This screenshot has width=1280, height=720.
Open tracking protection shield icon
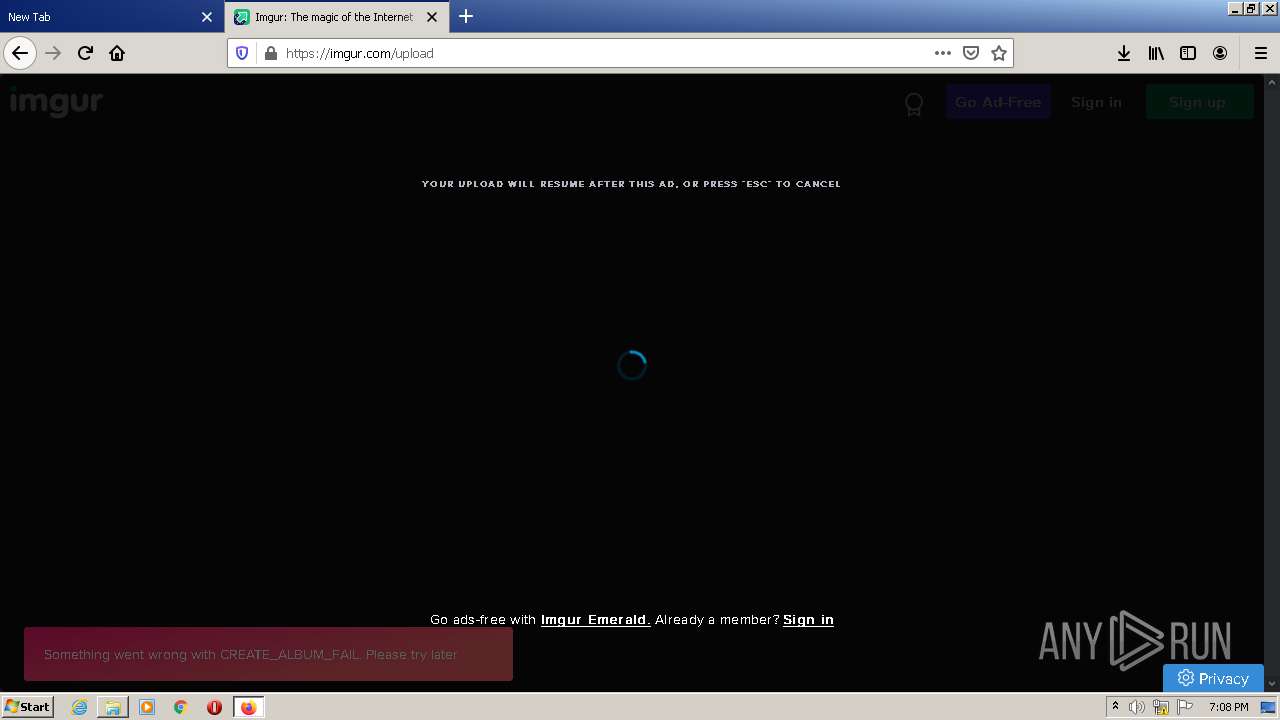pos(242,53)
